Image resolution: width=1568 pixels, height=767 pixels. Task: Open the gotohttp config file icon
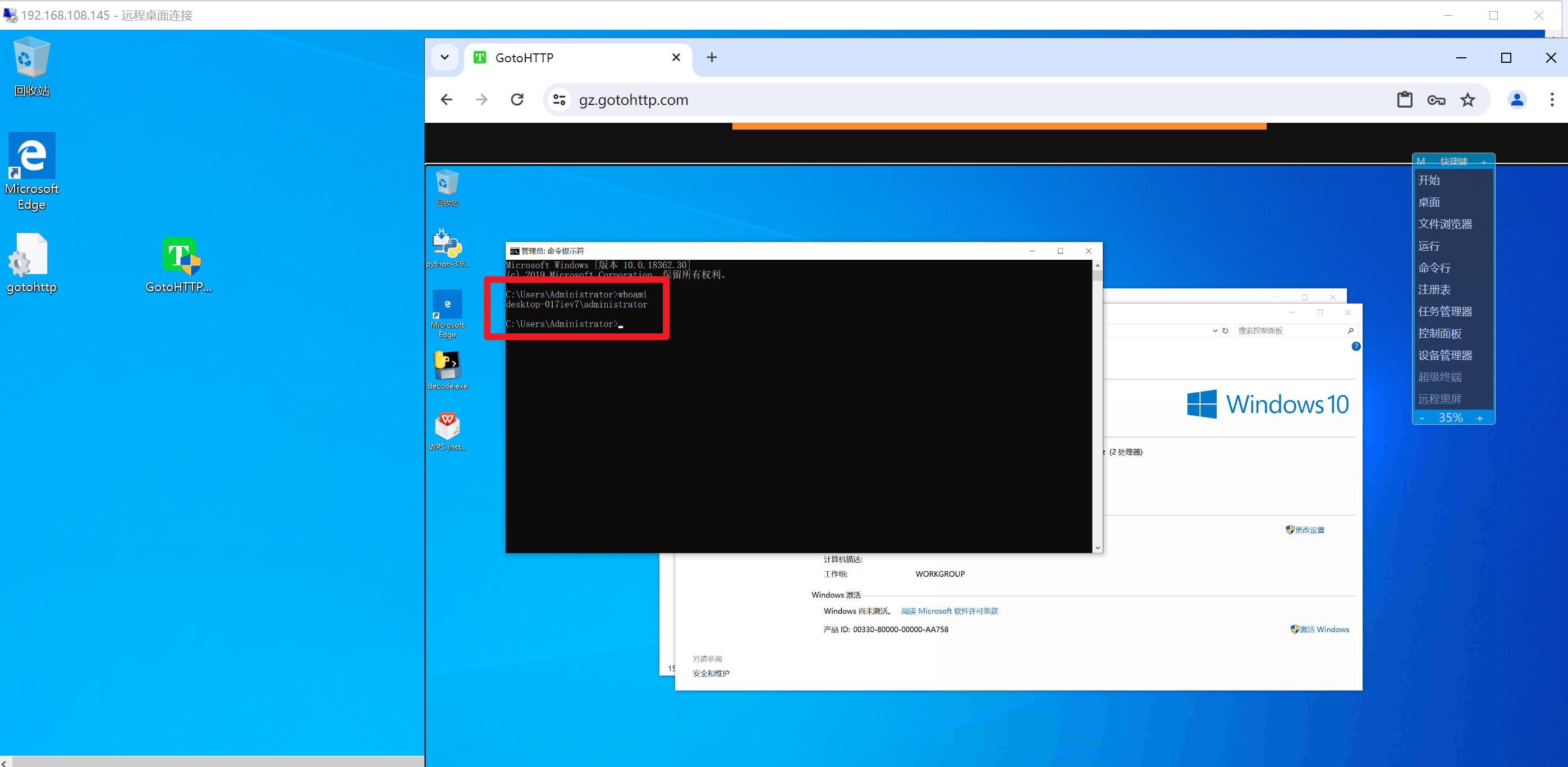[30, 255]
